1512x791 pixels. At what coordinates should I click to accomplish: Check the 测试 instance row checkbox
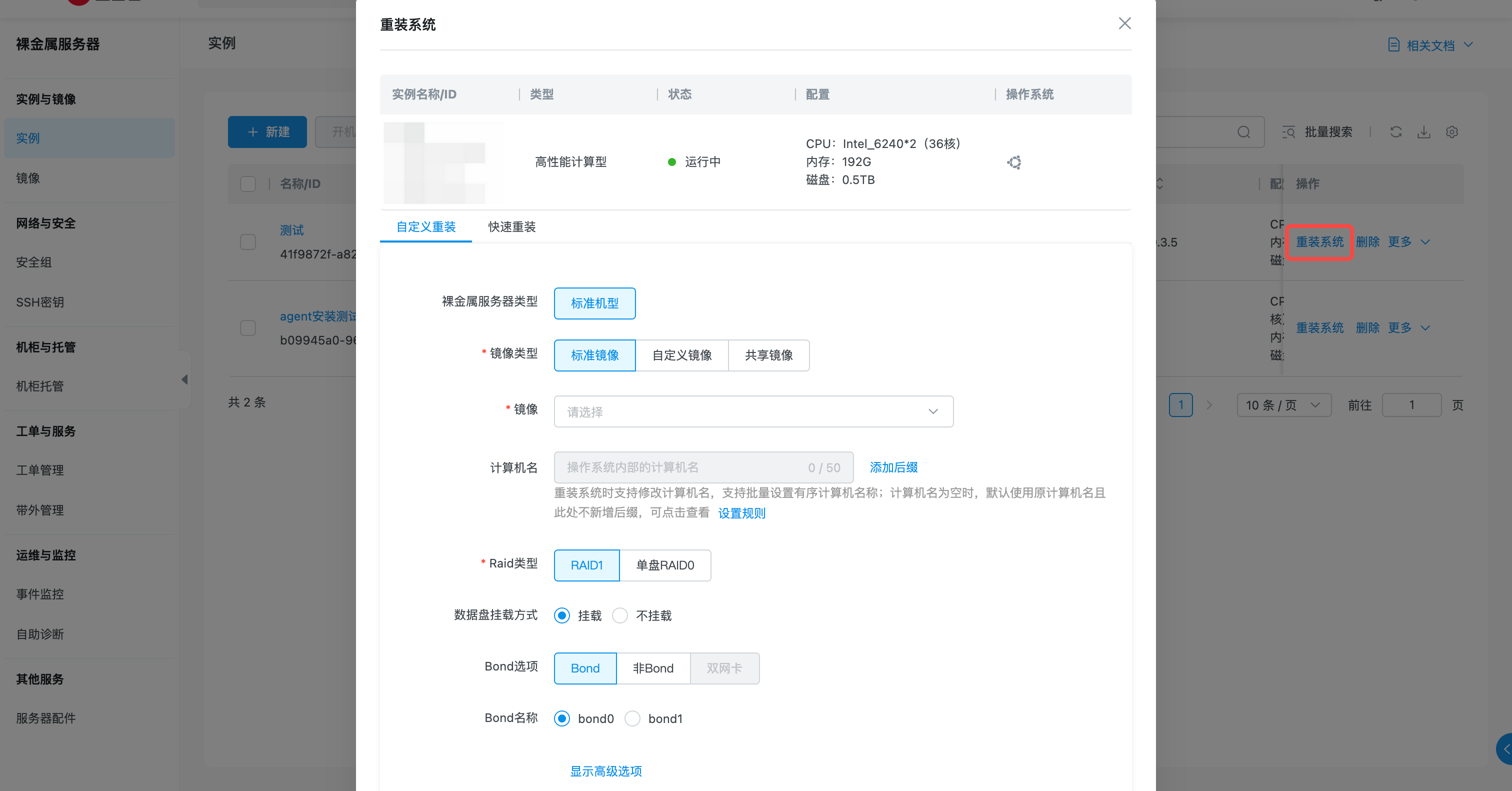248,242
